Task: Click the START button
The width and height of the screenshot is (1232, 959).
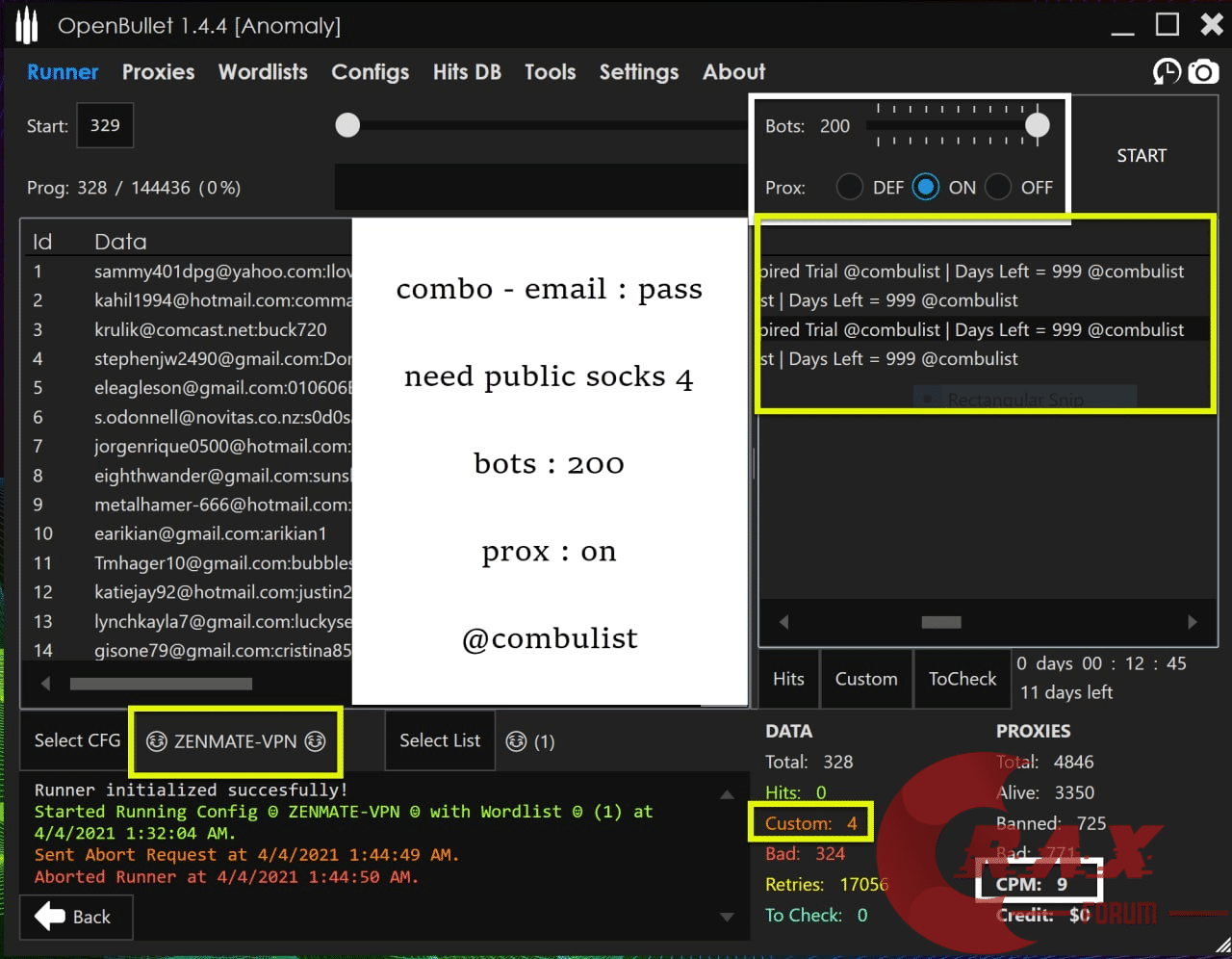Action: coord(1142,156)
